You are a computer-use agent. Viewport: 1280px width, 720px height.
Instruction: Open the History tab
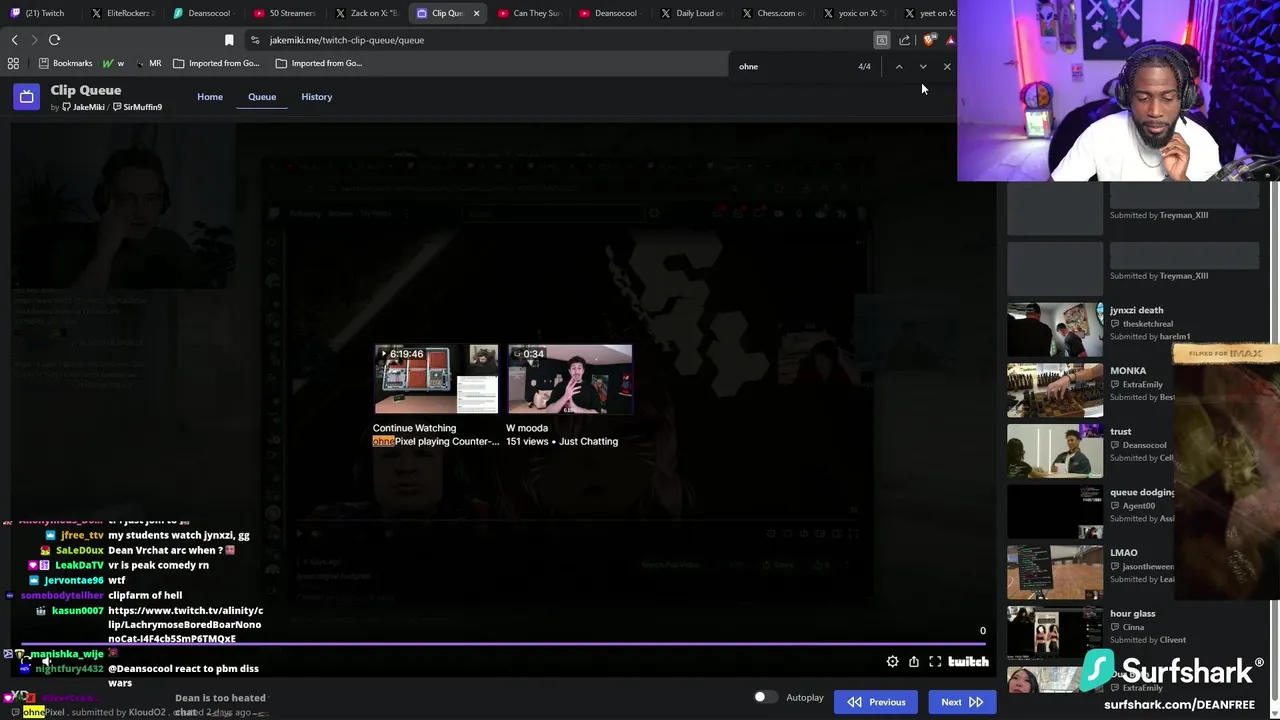(x=316, y=97)
